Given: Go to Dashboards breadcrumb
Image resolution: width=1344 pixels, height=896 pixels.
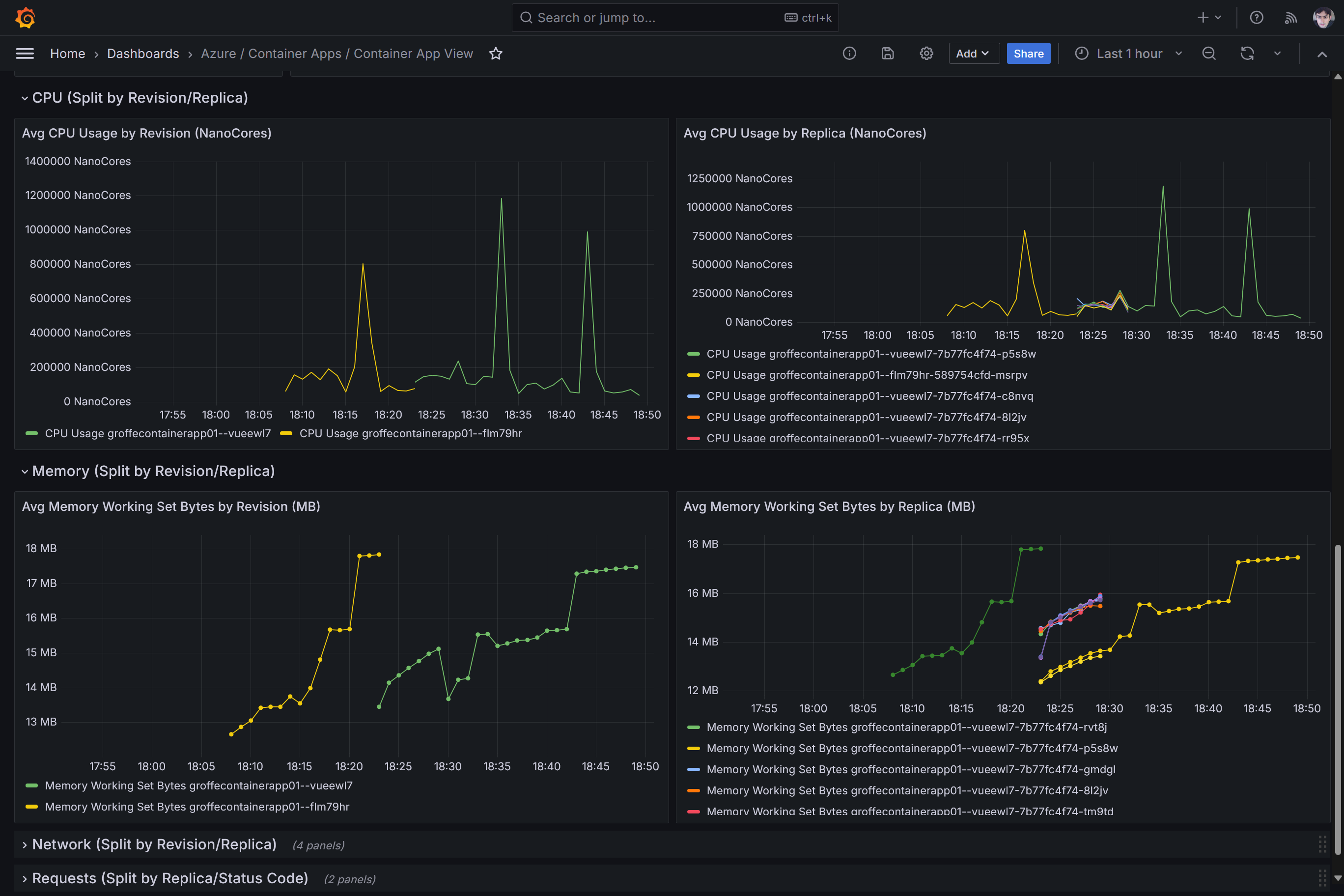Looking at the screenshot, I should click(x=143, y=54).
